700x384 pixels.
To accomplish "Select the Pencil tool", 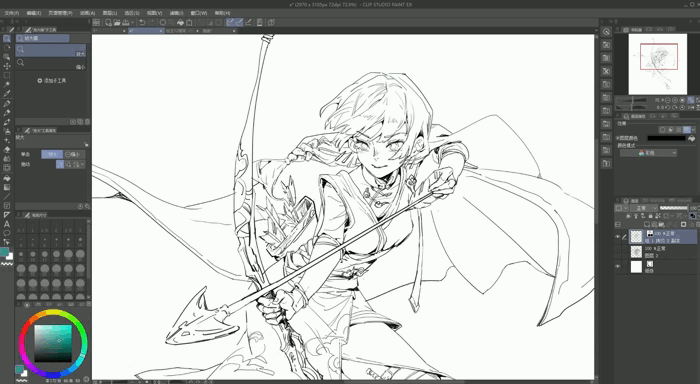I will click(x=7, y=113).
